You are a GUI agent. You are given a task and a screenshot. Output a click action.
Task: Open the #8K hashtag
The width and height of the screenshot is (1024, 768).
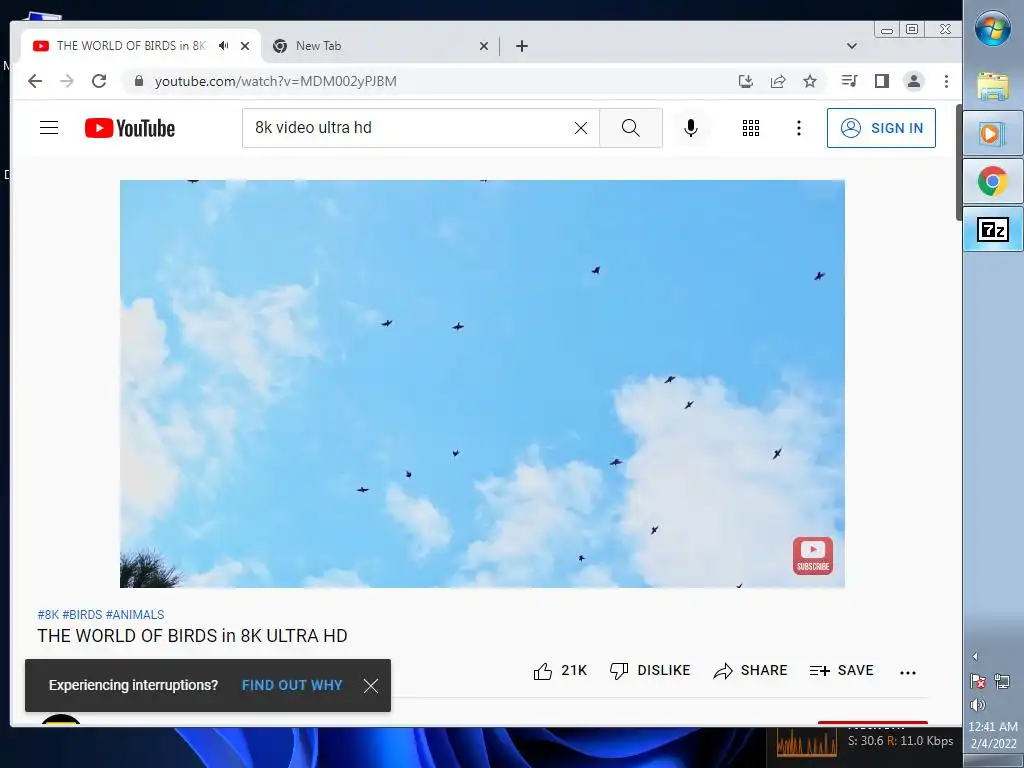pos(48,615)
